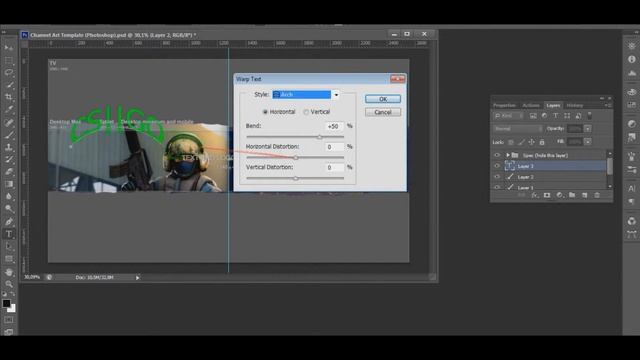Screen dimensions: 640x360
Task: Toggle Lock position icon
Action: (x=531, y=142)
